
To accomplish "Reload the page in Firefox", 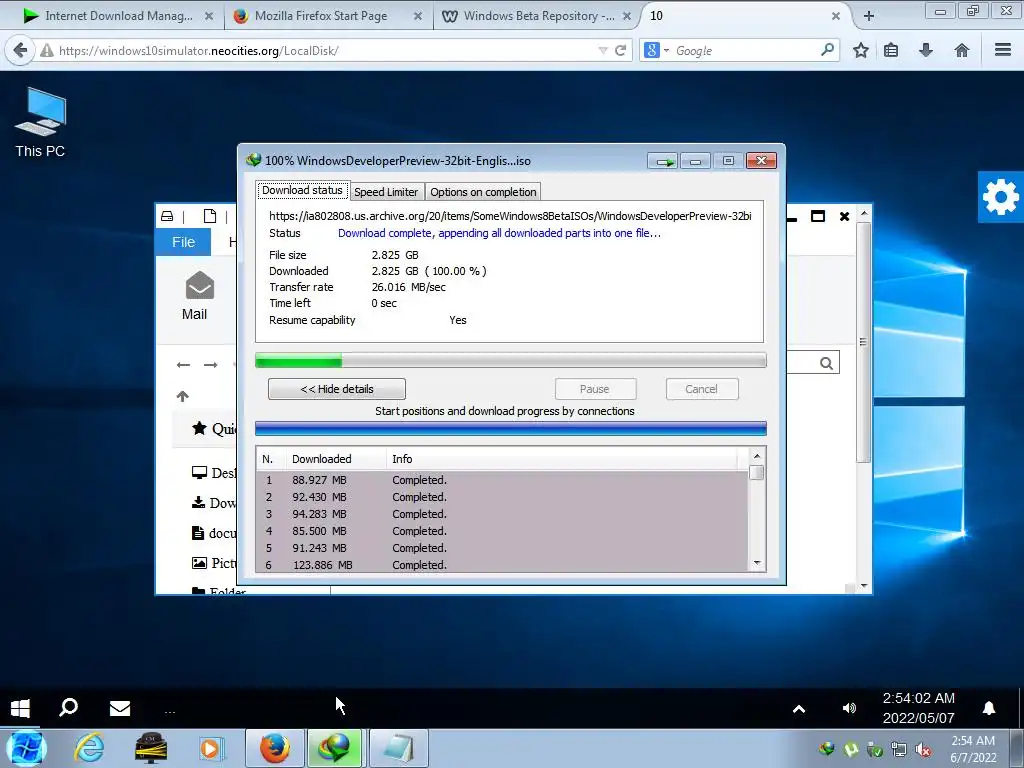I will tap(620, 50).
